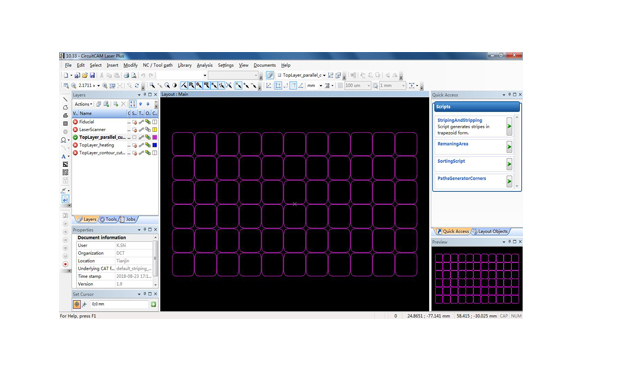Click the New document icon
Image resolution: width=640 pixels, height=370 pixels.
pyautogui.click(x=65, y=75)
